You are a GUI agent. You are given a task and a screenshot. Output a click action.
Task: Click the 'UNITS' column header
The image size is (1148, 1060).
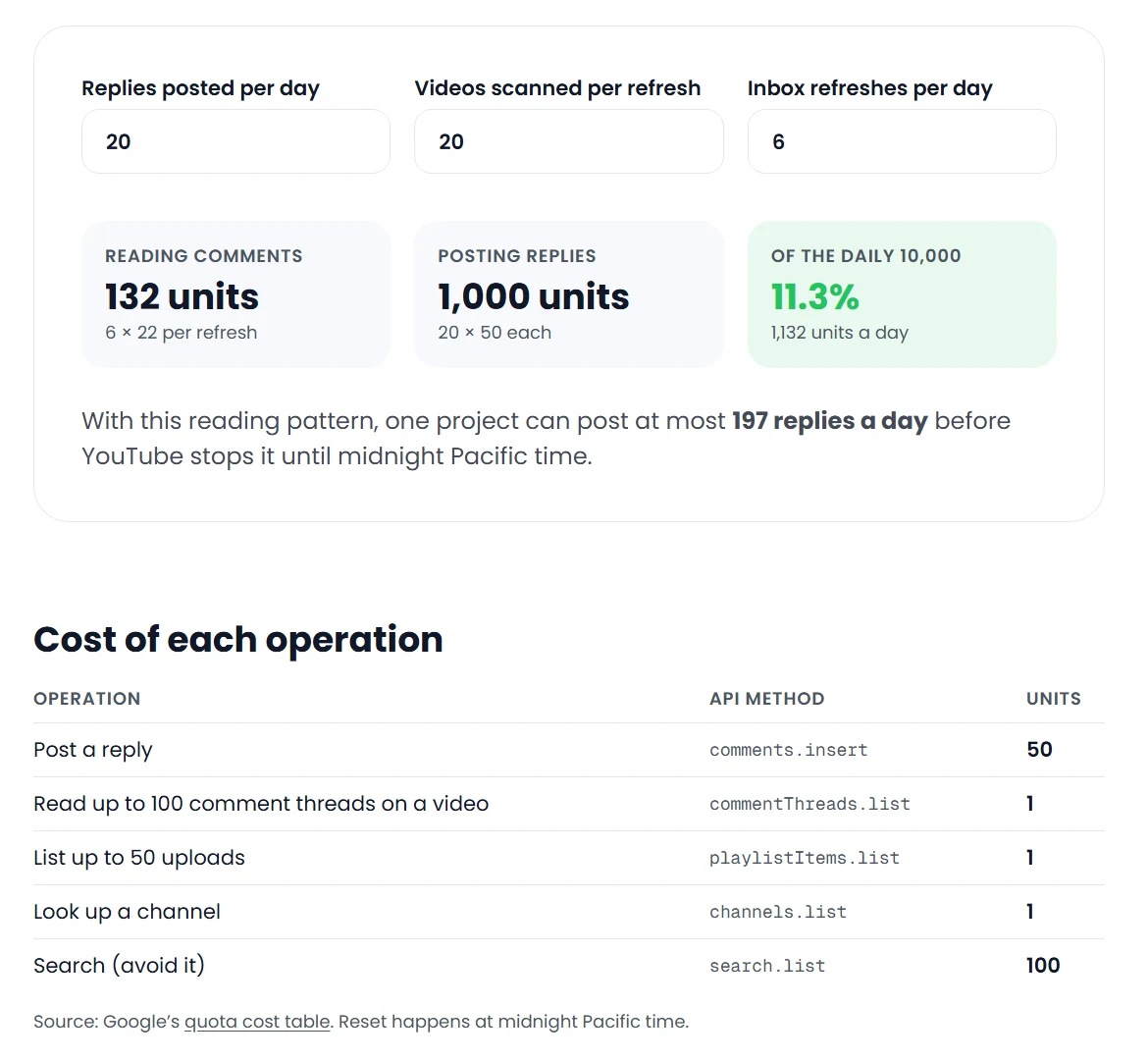[x=1054, y=699]
